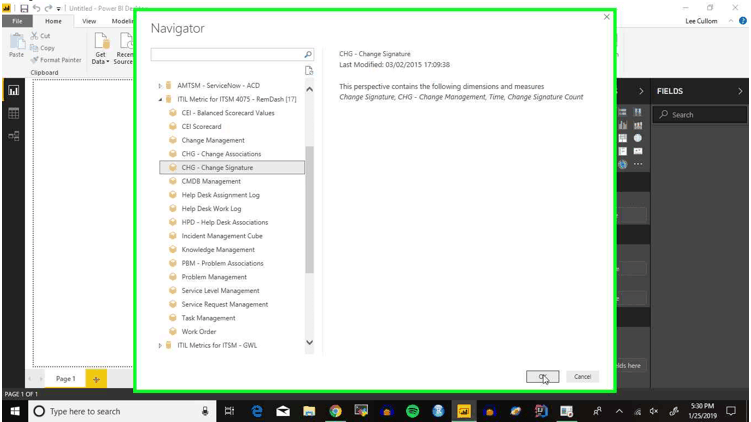Cancel the Navigator dialog
The height and width of the screenshot is (422, 751).
pos(582,376)
